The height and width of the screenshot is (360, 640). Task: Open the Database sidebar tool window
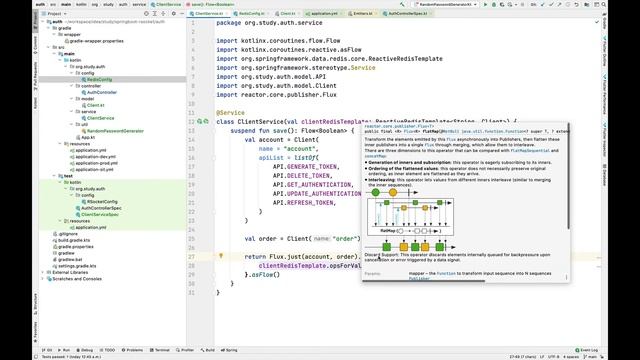click(x=604, y=175)
